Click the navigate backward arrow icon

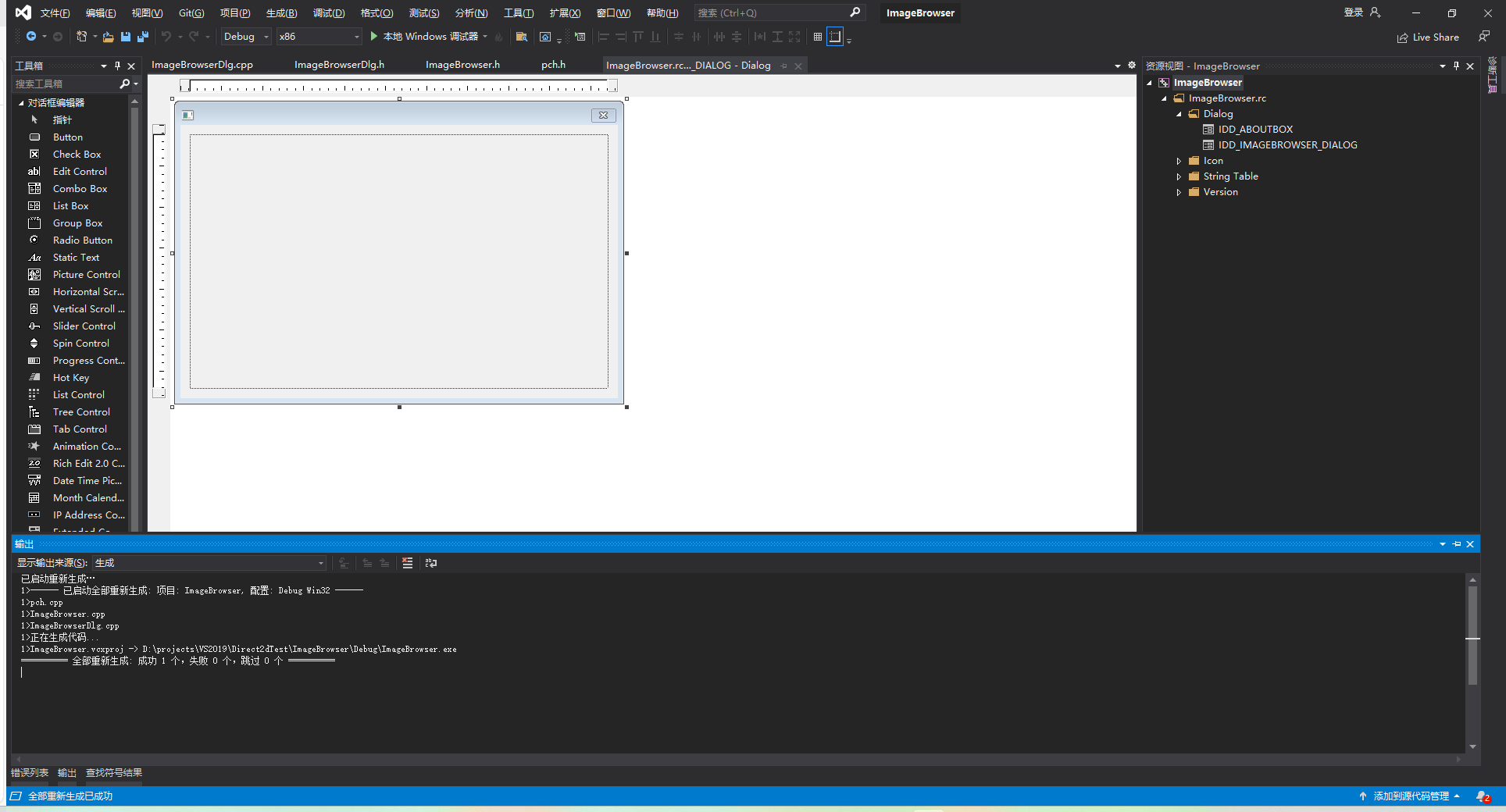pyautogui.click(x=31, y=37)
